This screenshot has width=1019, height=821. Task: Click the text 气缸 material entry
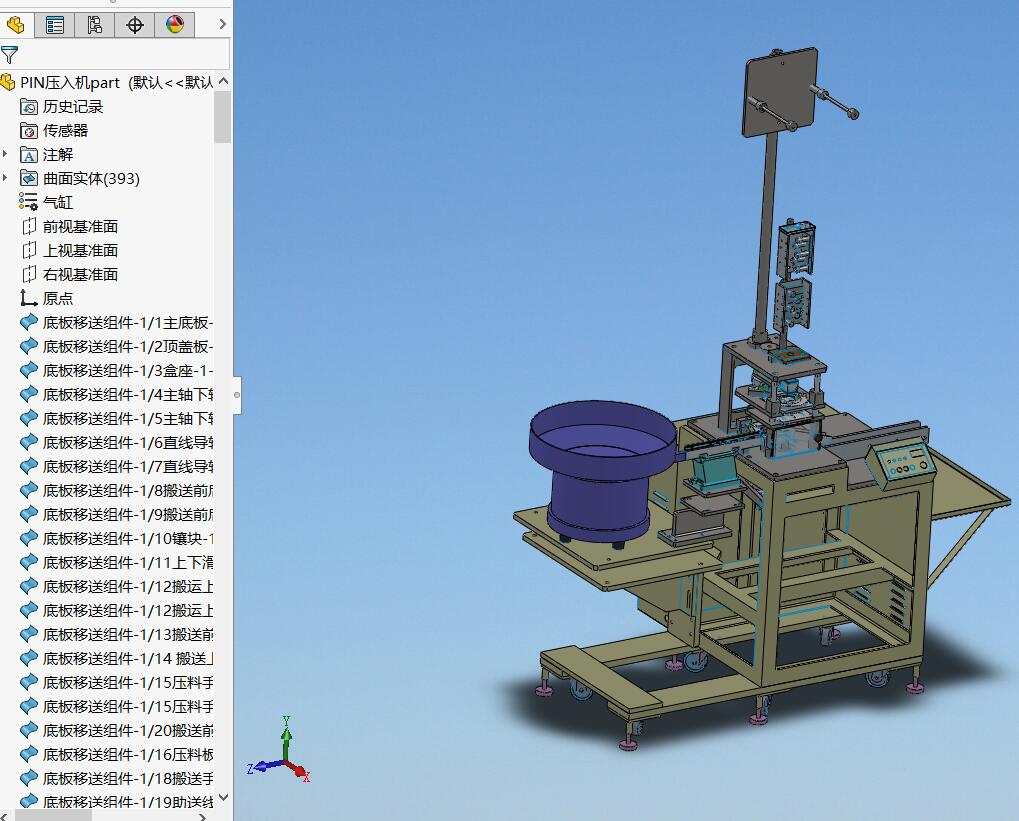(58, 202)
